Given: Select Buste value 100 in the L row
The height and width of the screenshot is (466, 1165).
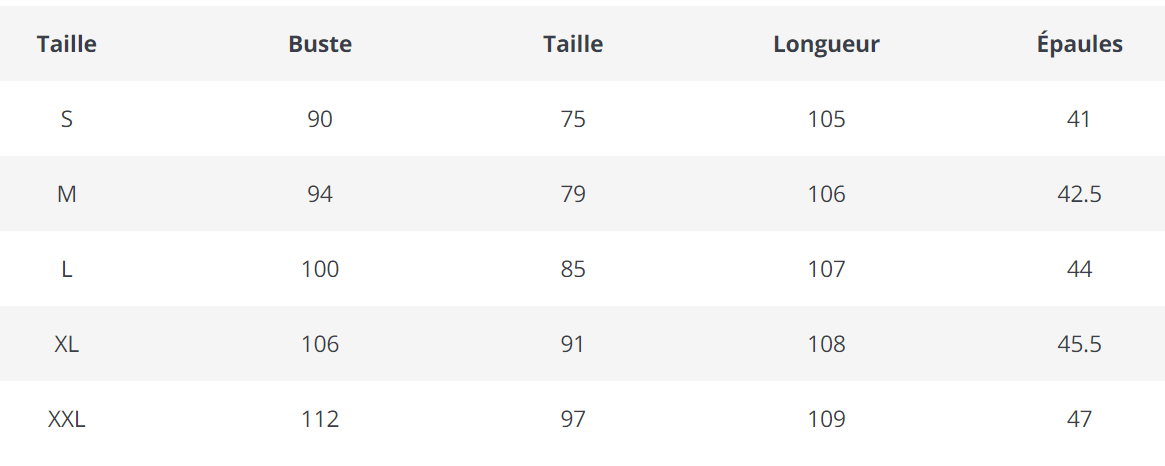Looking at the screenshot, I should pyautogui.click(x=320, y=269).
